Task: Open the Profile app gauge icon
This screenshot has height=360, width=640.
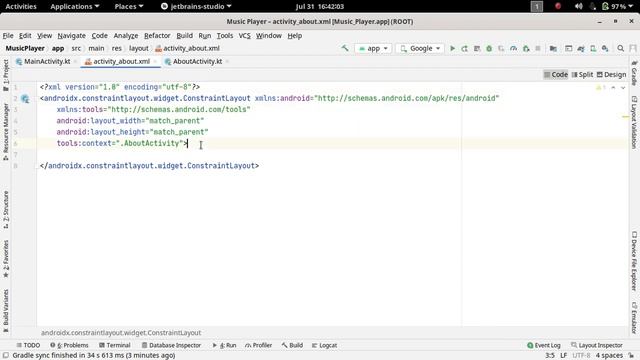Action: tap(513, 48)
